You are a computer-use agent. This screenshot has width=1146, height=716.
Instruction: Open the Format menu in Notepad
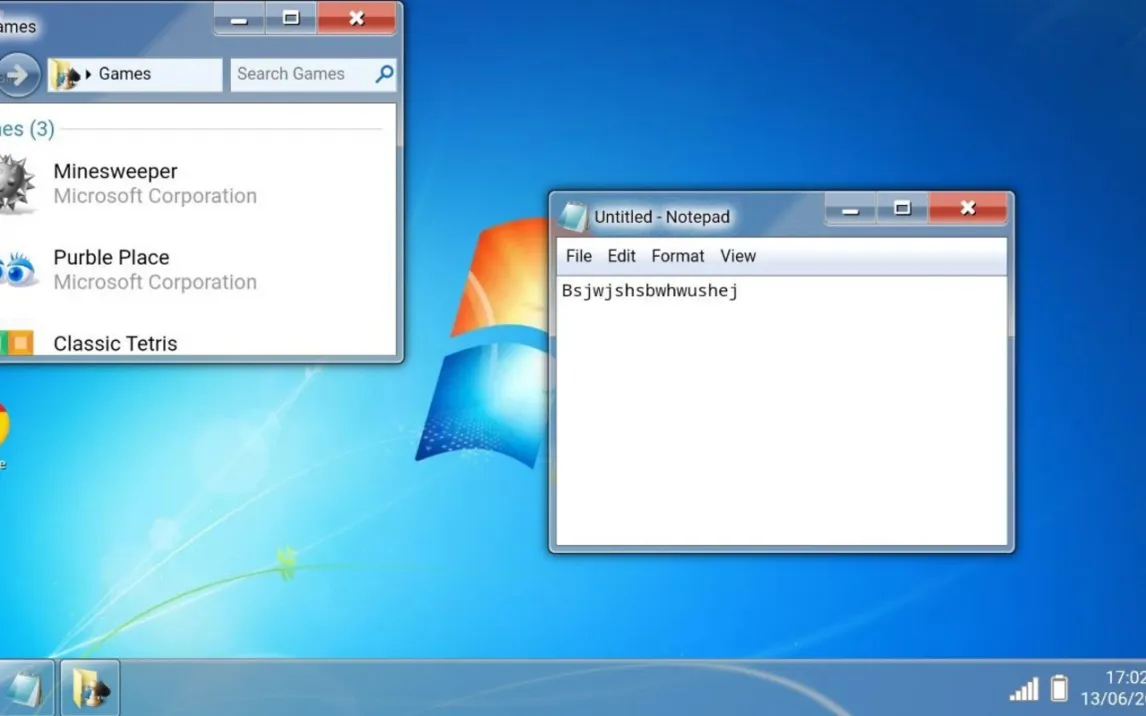(677, 256)
